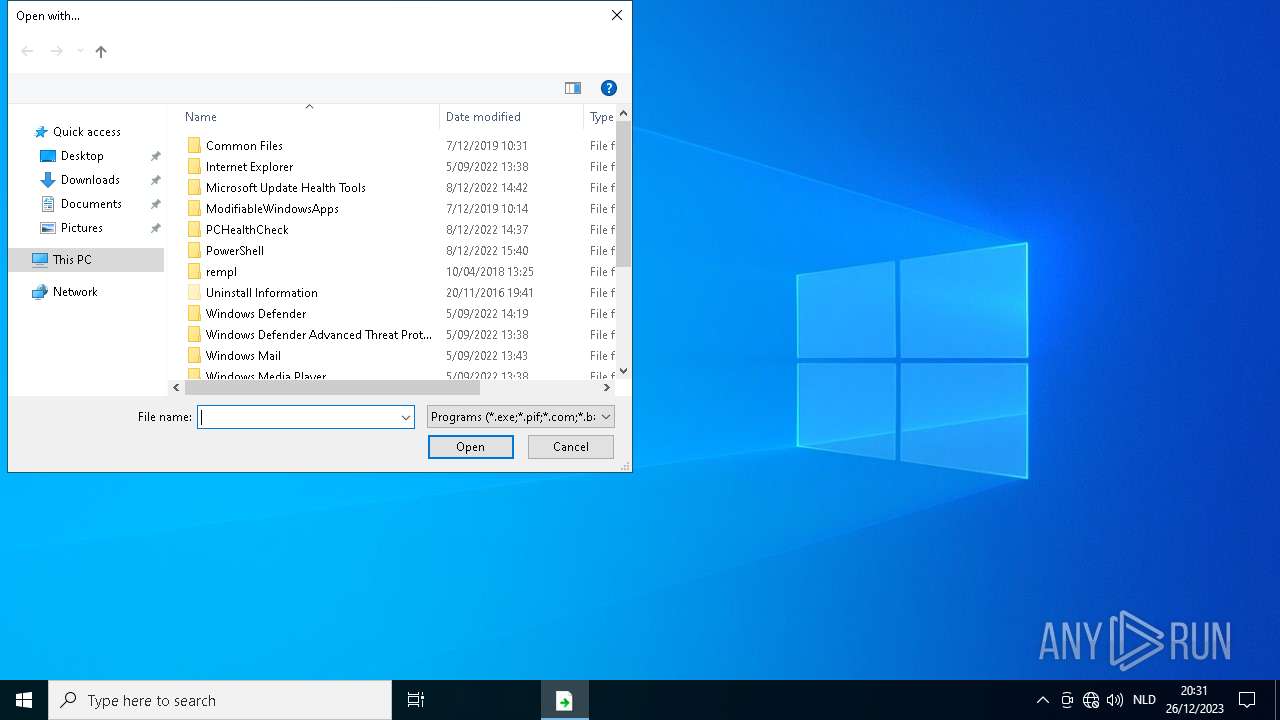The height and width of the screenshot is (720, 1280).
Task: Select the Windows Defender folder icon
Action: click(x=194, y=314)
